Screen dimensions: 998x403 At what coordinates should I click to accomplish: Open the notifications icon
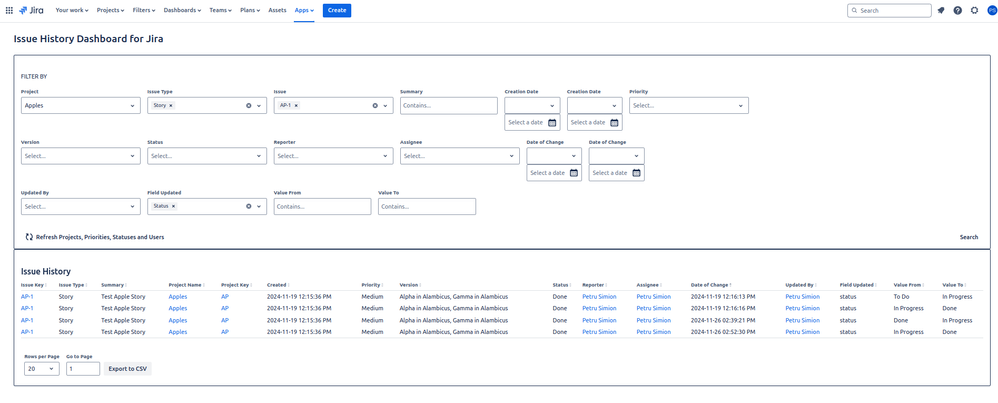pos(941,10)
